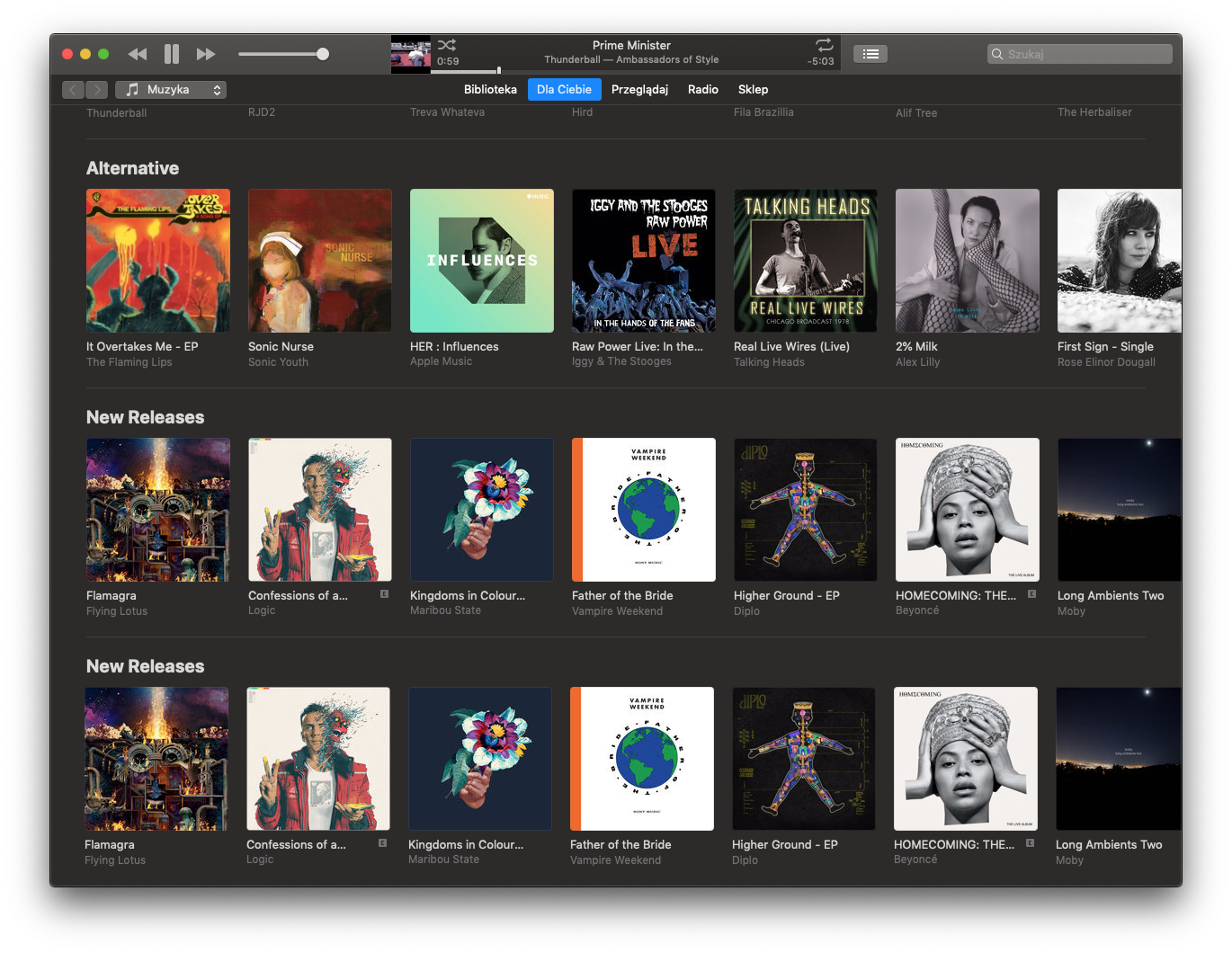
Task: Click the 'HER : Influences' title
Action: click(454, 346)
